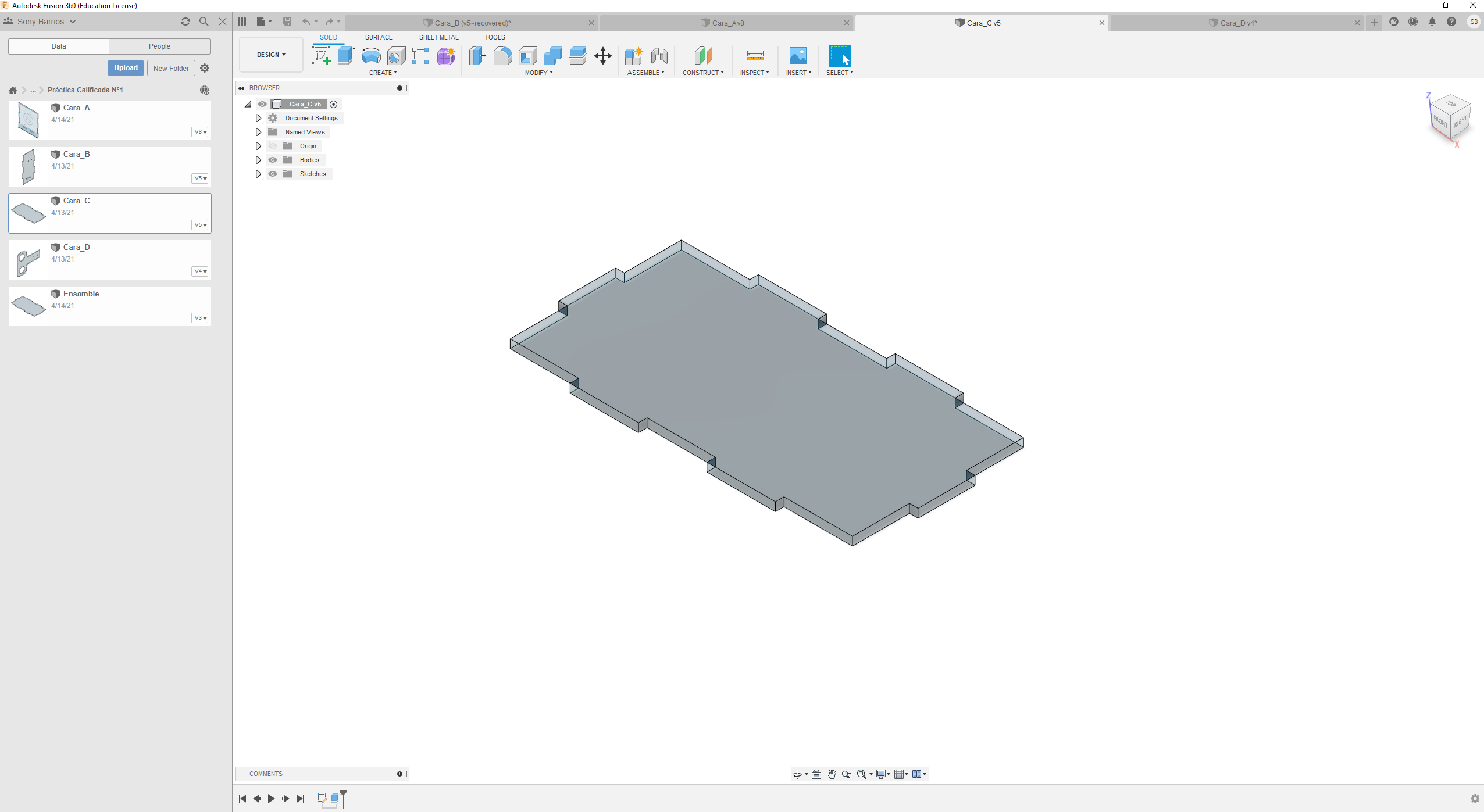Click the Redo arrow
Screen dimensions: 1484x812
tap(329, 22)
